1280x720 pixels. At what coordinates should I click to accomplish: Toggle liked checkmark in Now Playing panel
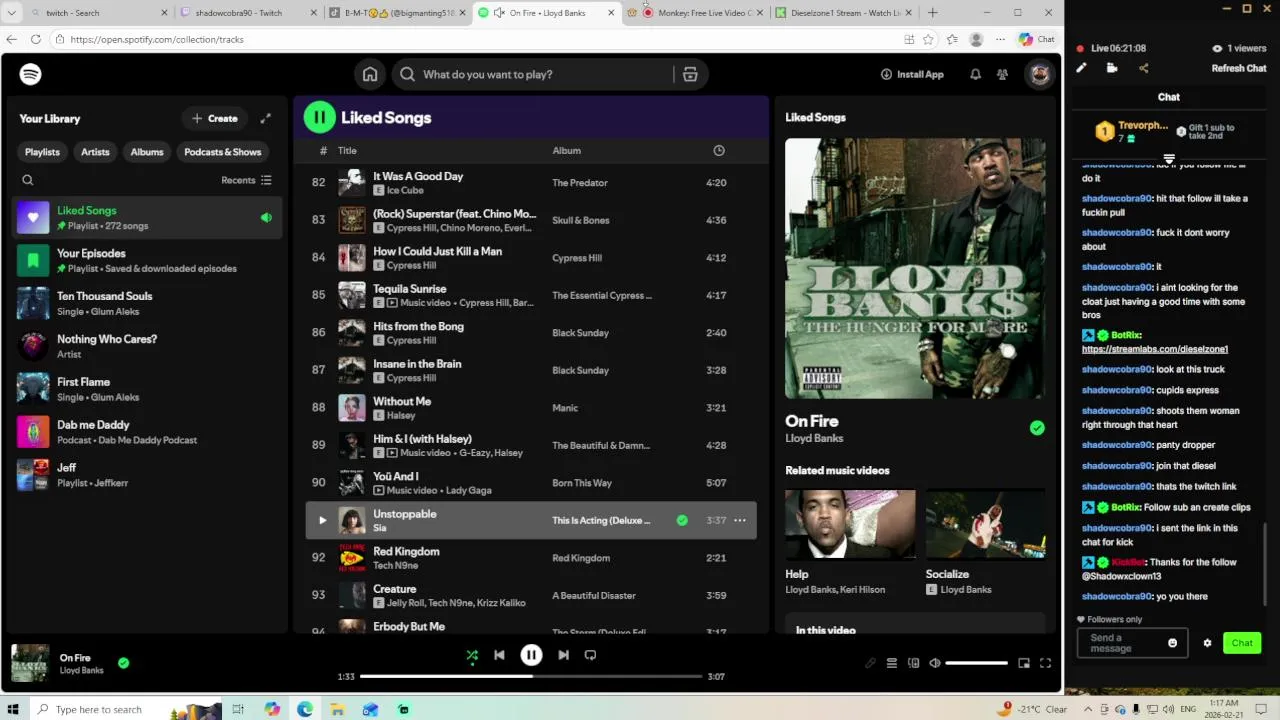pos(1037,428)
